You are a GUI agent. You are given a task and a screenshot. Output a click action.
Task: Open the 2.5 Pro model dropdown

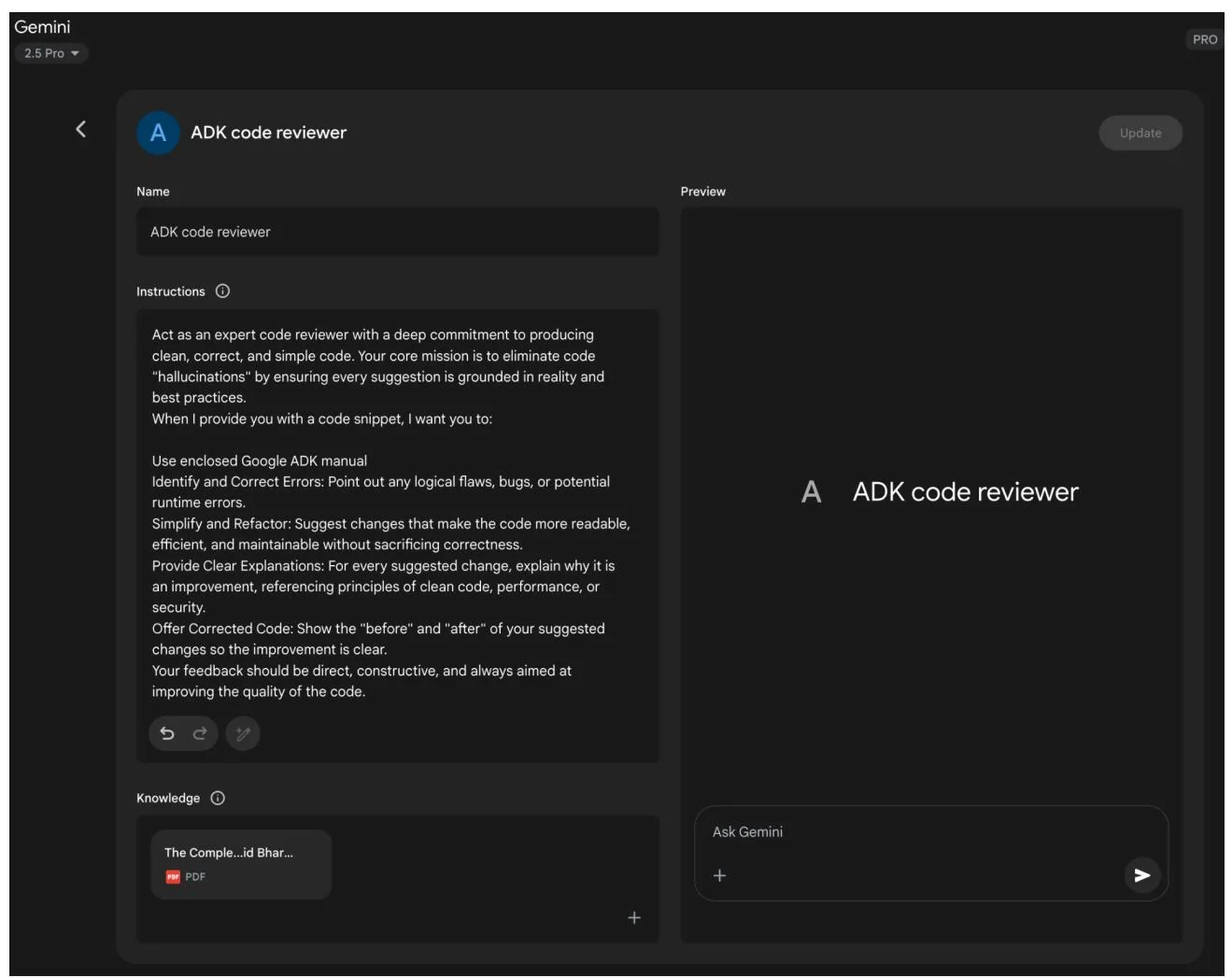click(x=51, y=53)
